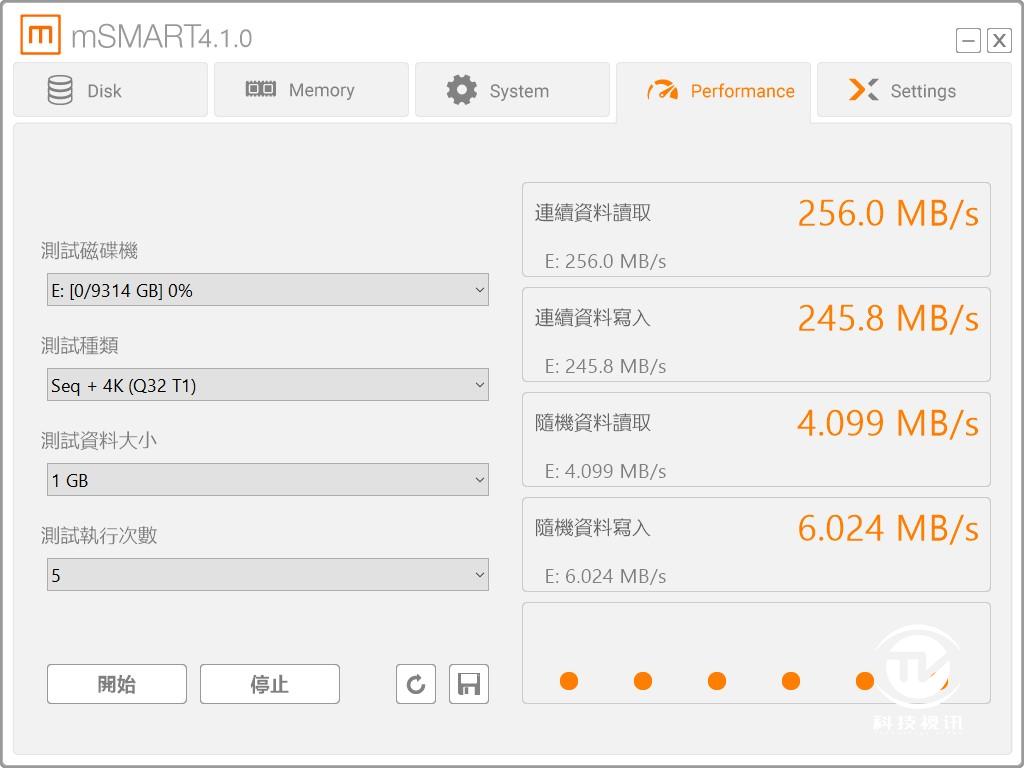Viewport: 1024px width, 768px height.
Task: Click the Settings X-shaped icon
Action: (x=864, y=90)
